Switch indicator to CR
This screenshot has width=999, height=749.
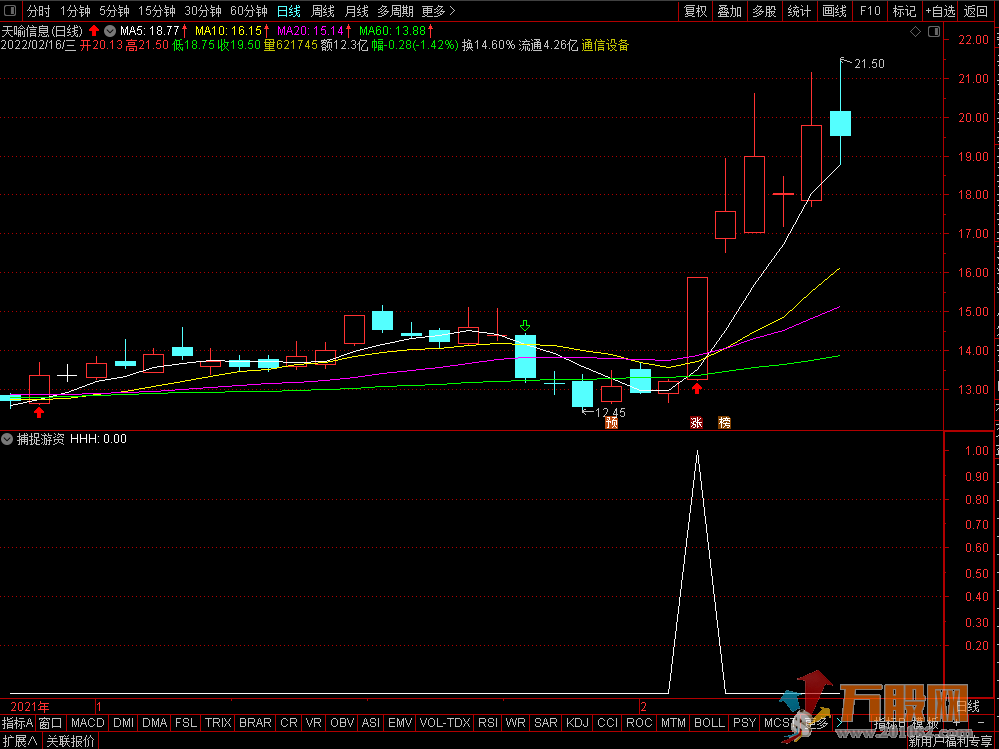tap(289, 723)
